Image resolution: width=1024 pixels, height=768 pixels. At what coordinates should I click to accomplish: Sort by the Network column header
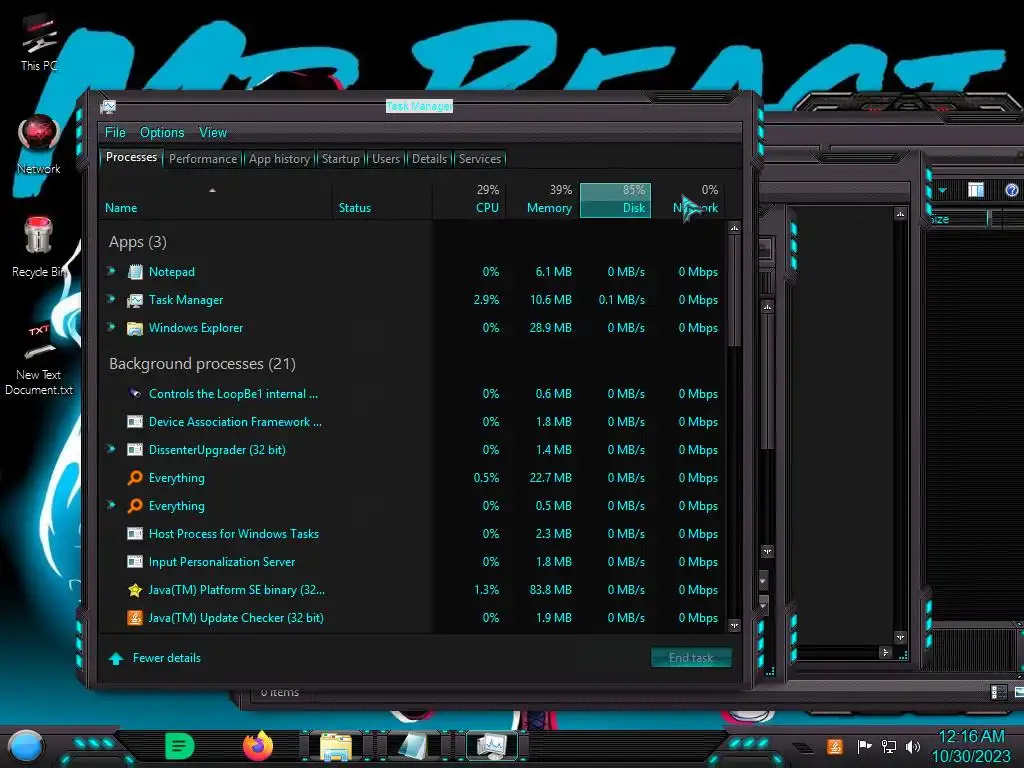coord(688,200)
